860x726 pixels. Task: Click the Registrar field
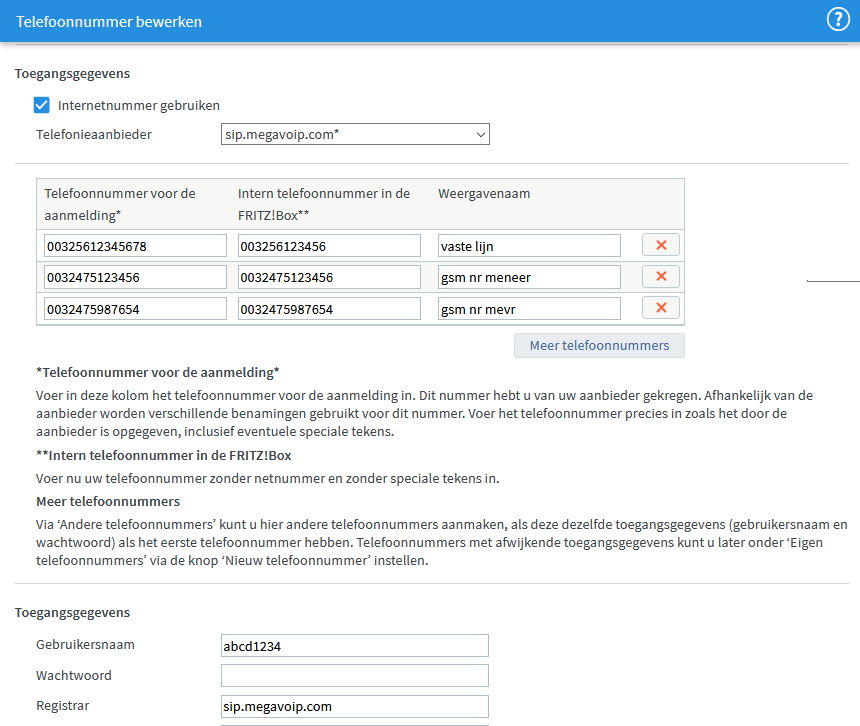pos(355,707)
